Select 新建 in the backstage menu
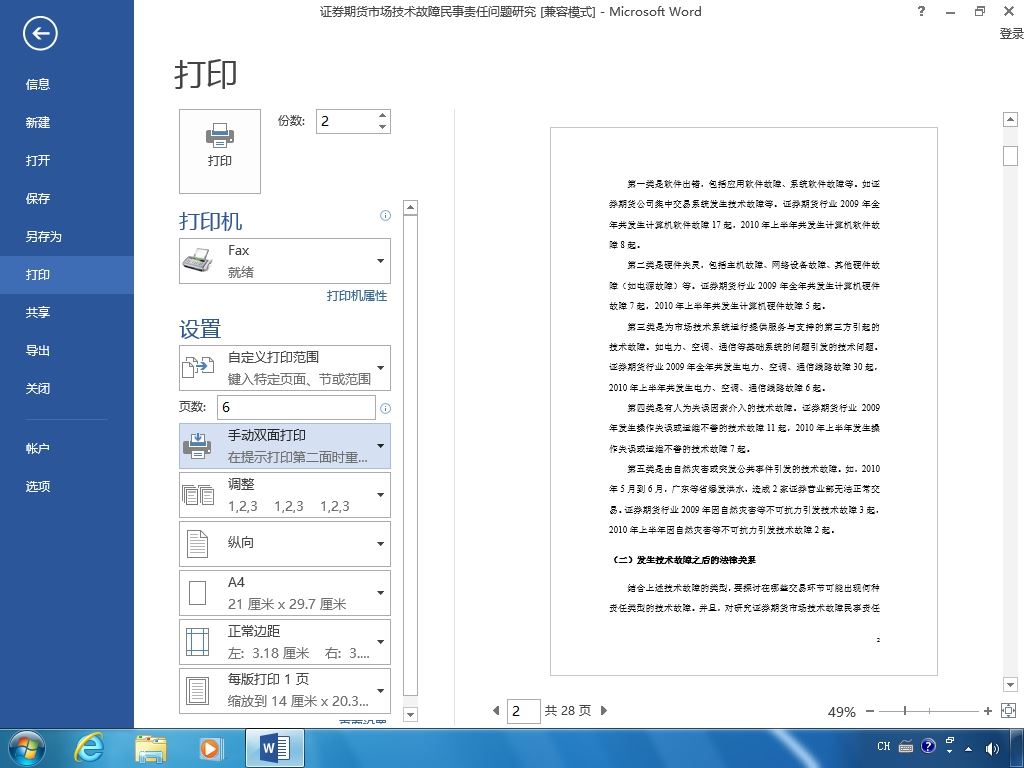The height and width of the screenshot is (768, 1024). point(67,122)
